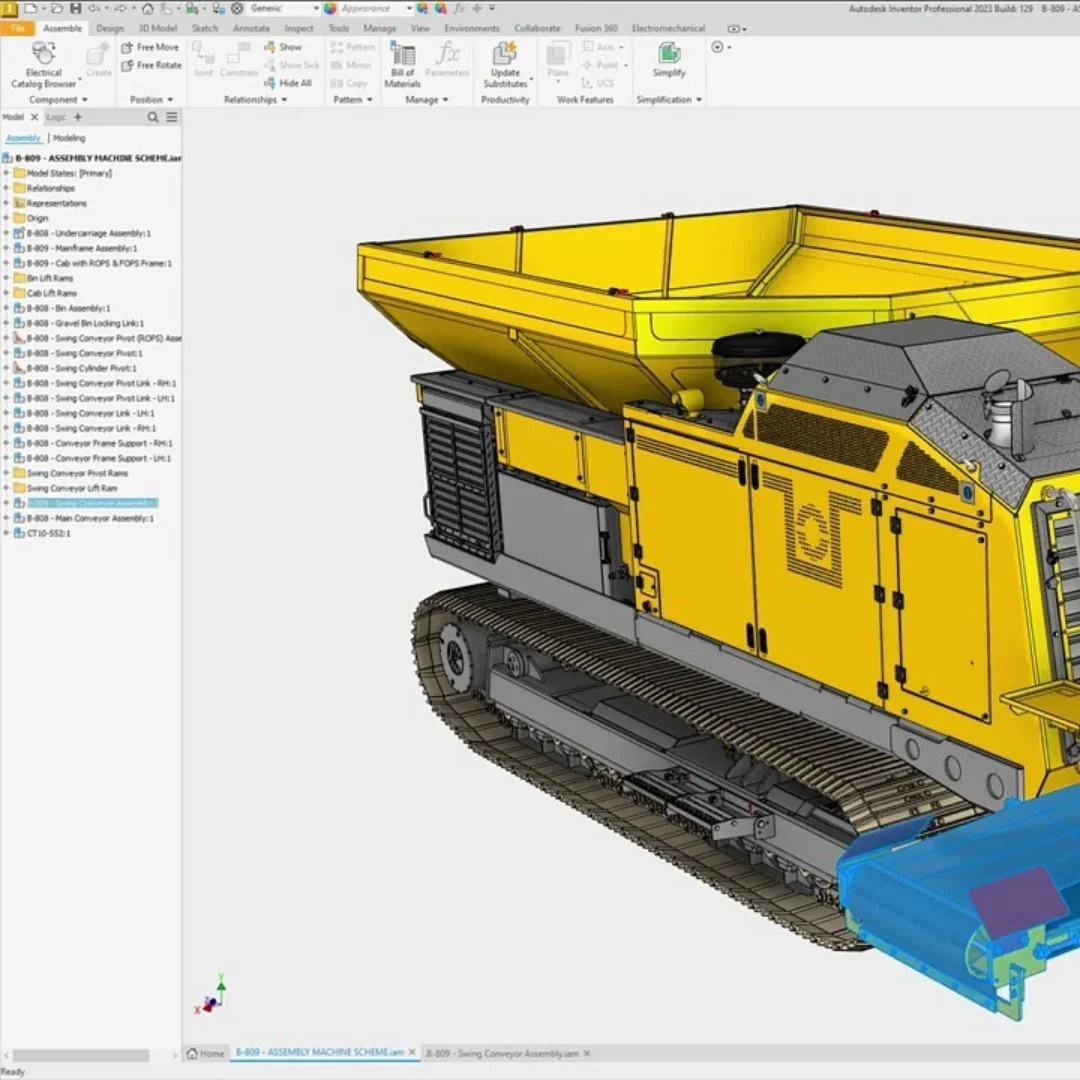Switch to Swing Conveyor Assembly.iam tab
Image resolution: width=1080 pixels, height=1080 pixels.
click(503, 1053)
